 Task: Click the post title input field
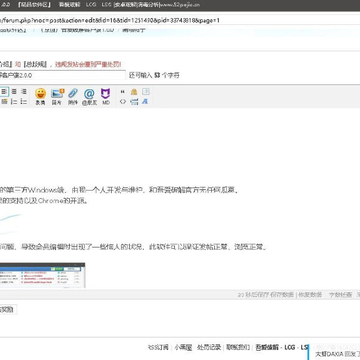coord(63,75)
